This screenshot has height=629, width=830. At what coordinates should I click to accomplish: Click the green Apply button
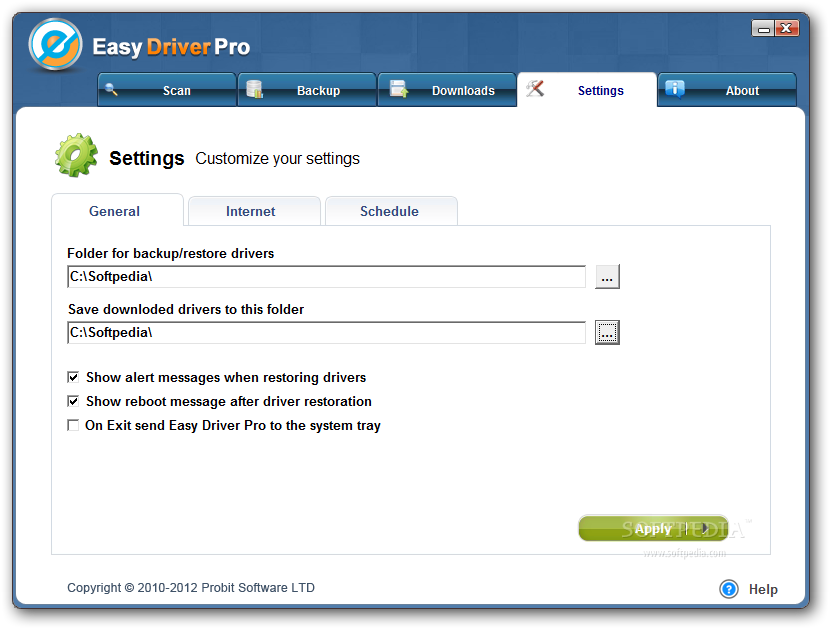point(654,528)
